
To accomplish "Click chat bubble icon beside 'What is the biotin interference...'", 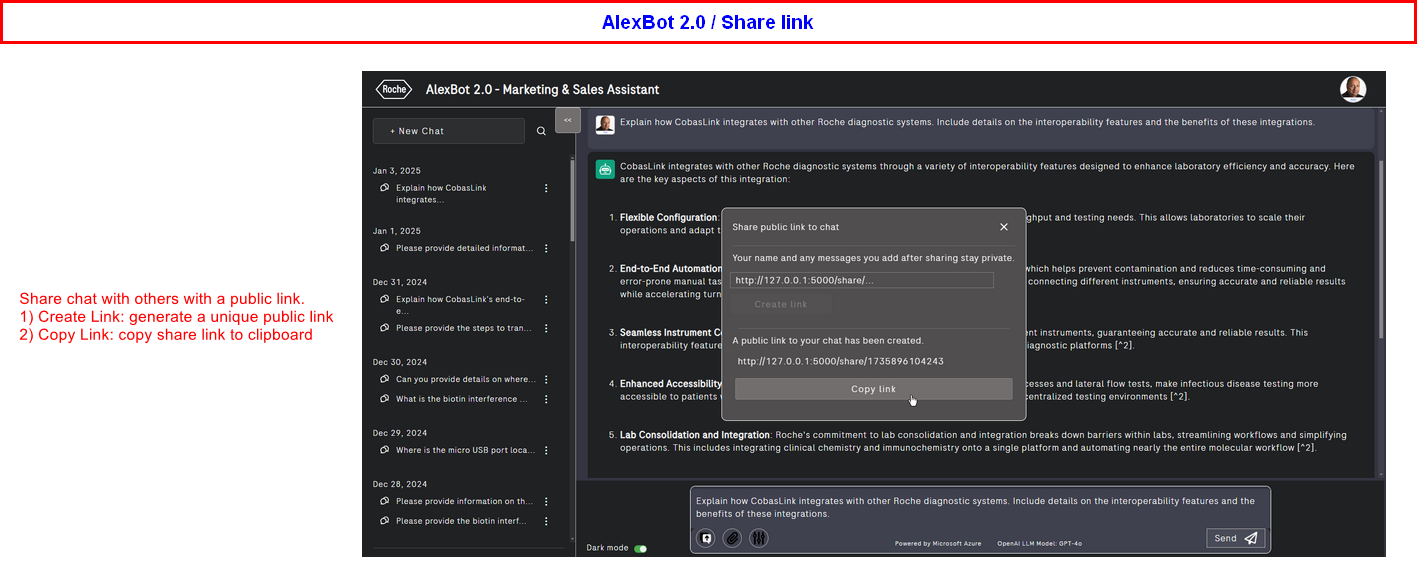I will click(385, 399).
